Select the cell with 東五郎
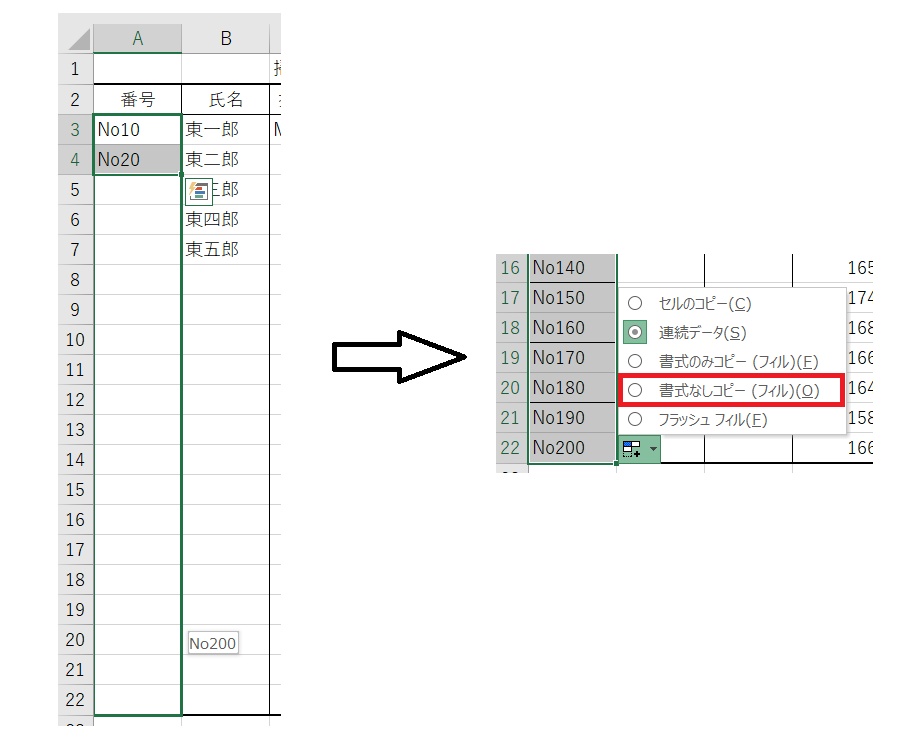 pyautogui.click(x=225, y=250)
